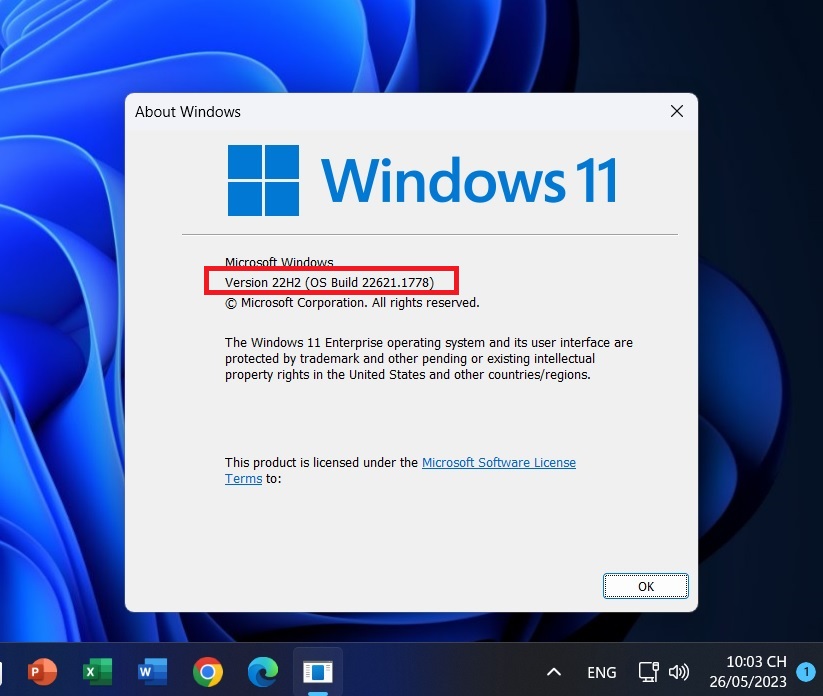
Task: Click the OK button in About Windows
Action: (646, 586)
